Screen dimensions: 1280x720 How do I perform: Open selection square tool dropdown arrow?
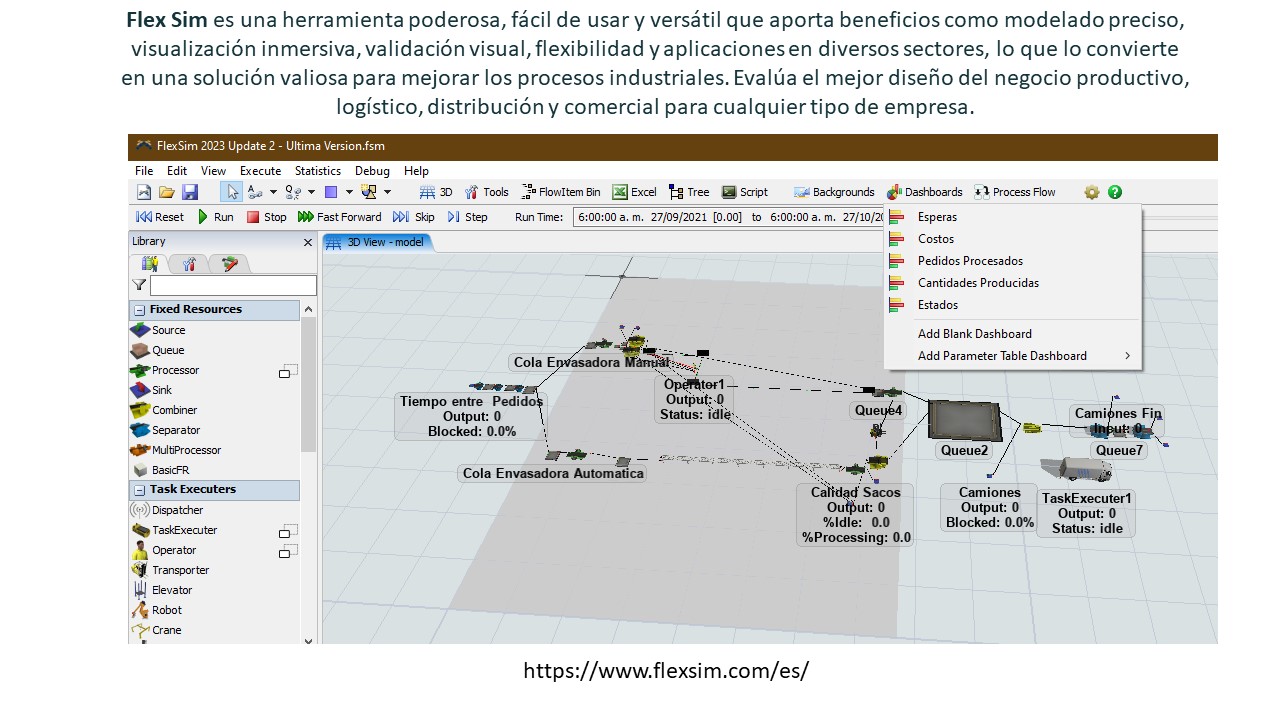[x=349, y=192]
